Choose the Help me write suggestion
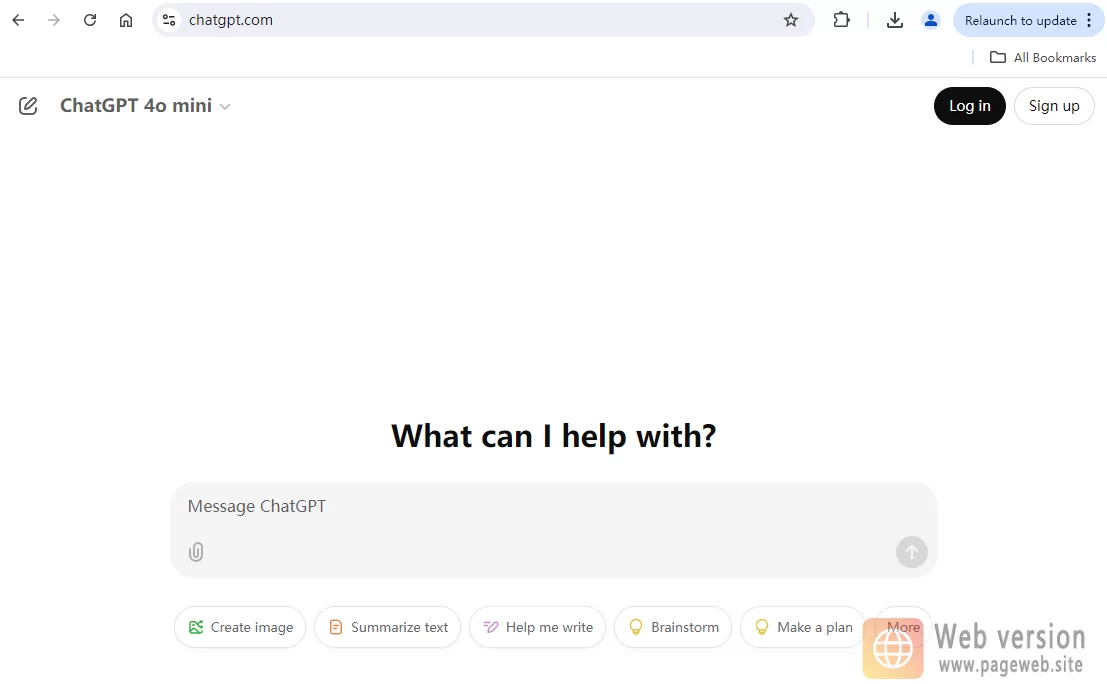The width and height of the screenshot is (1107, 684). pos(538,627)
